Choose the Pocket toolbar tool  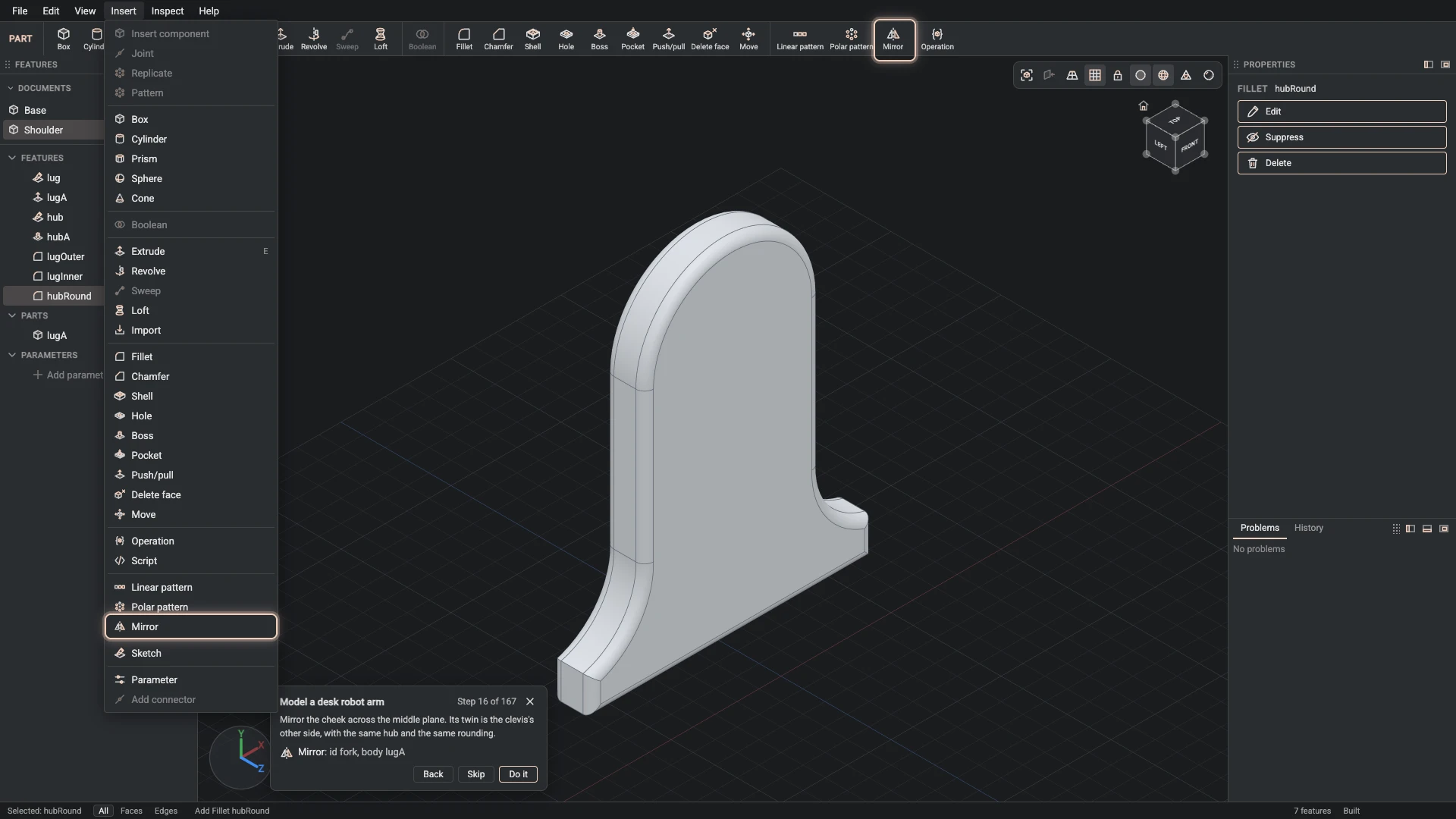632,39
